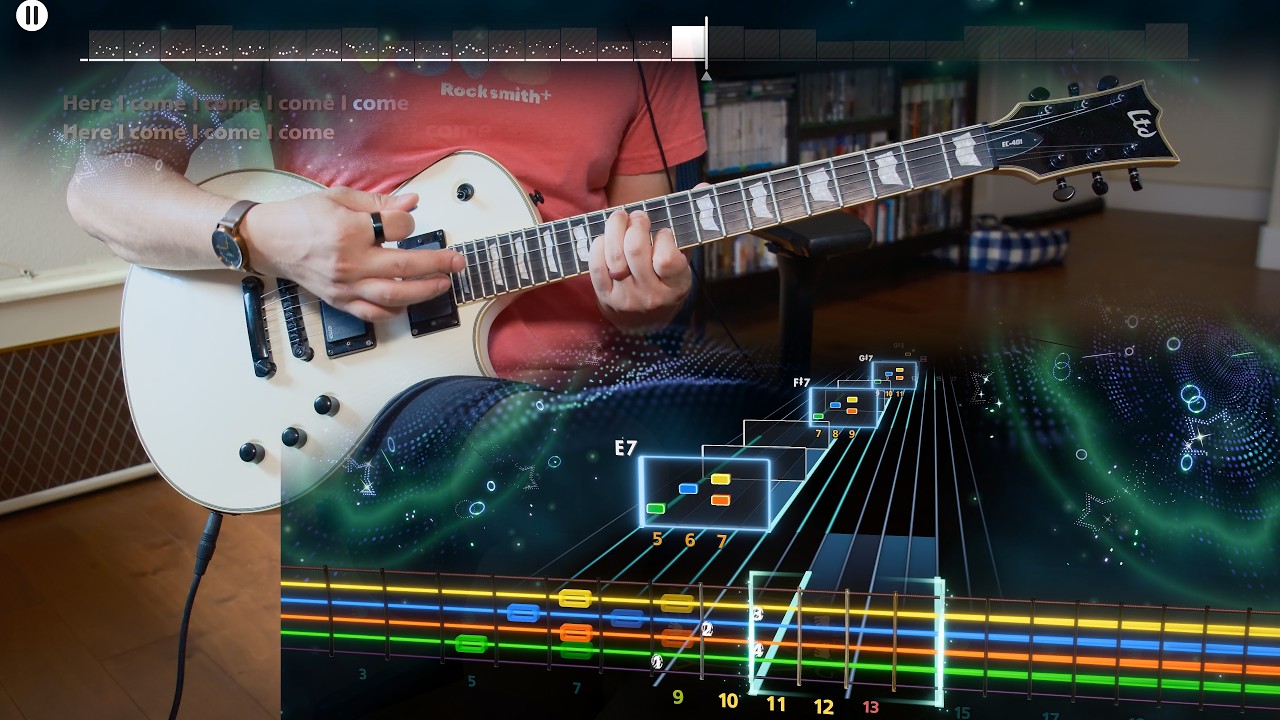The width and height of the screenshot is (1280, 720).
Task: Click the dim fret number 15 below the fretboard
Action: pyautogui.click(x=962, y=712)
